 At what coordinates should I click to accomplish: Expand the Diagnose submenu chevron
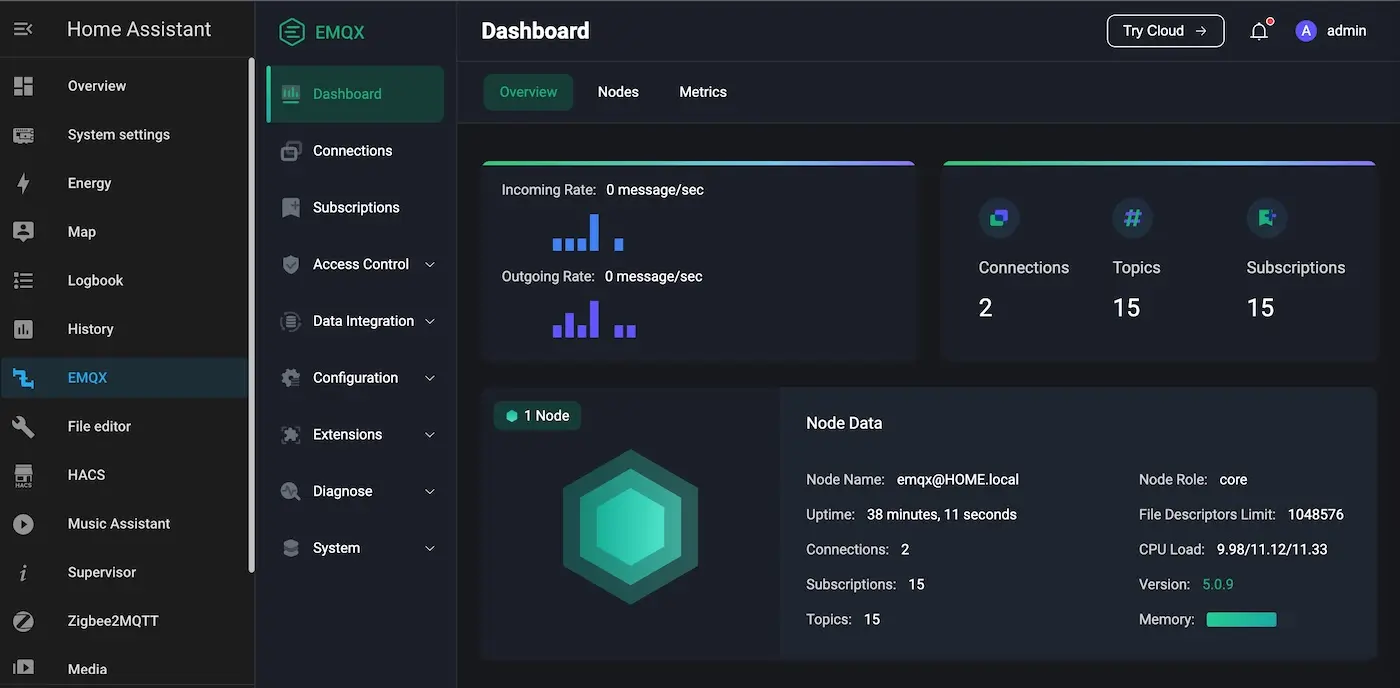pos(430,492)
